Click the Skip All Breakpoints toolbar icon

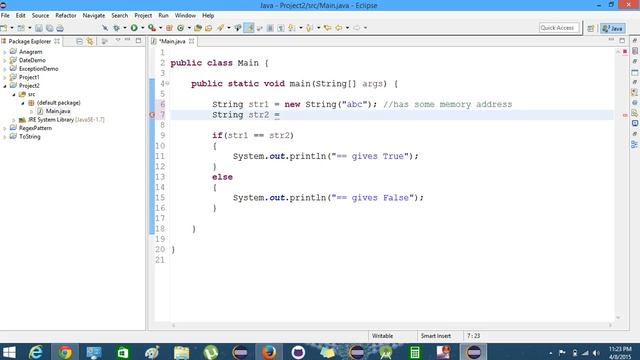105,28
